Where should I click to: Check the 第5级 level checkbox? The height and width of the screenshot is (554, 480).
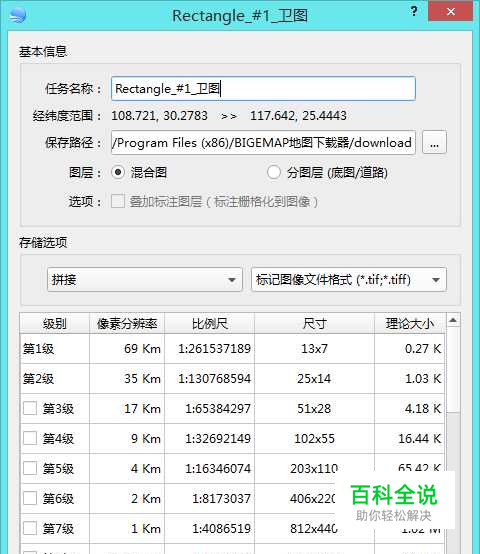[x=30, y=469]
